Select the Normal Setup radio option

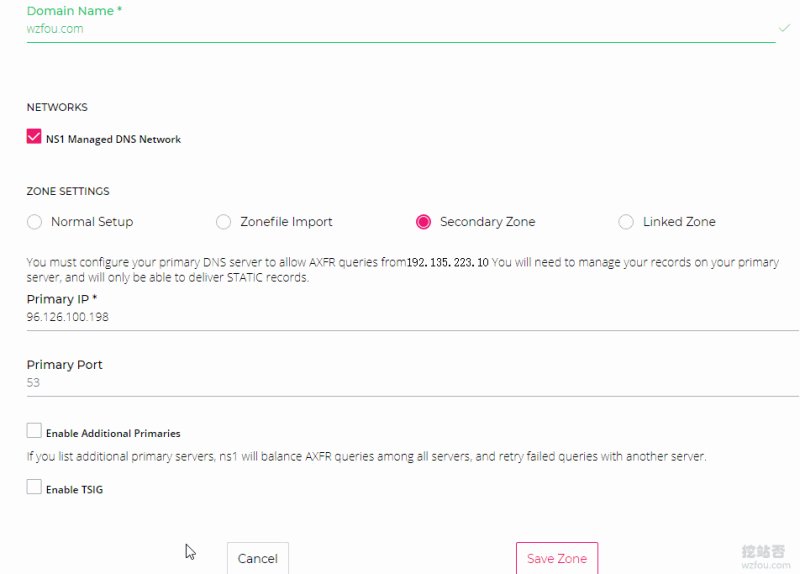click(34, 222)
